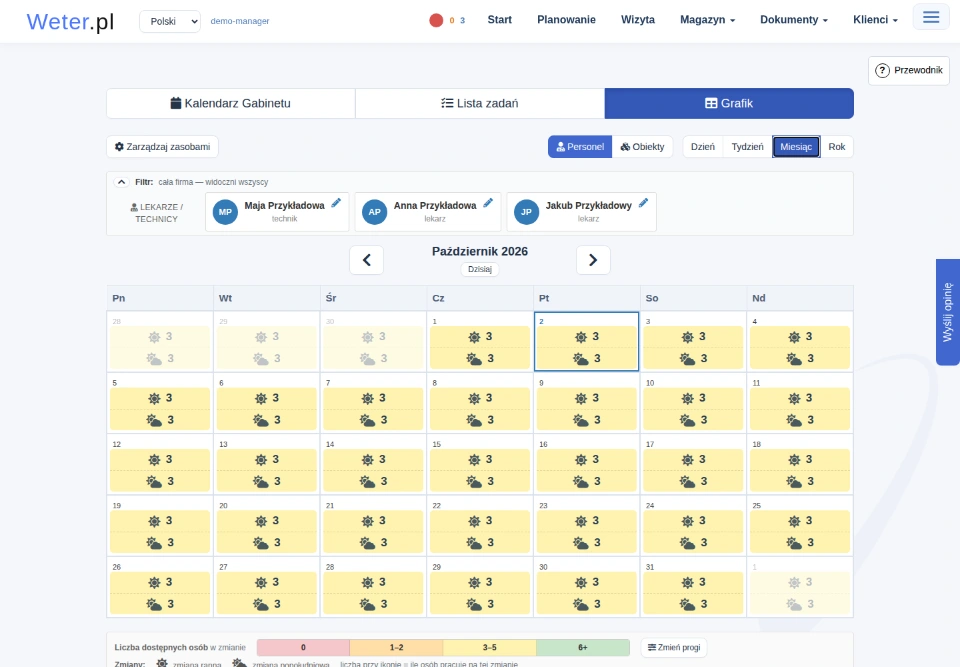Click morning shift sun icon on October 1
Viewport: 960px width, 667px height.
(x=474, y=337)
